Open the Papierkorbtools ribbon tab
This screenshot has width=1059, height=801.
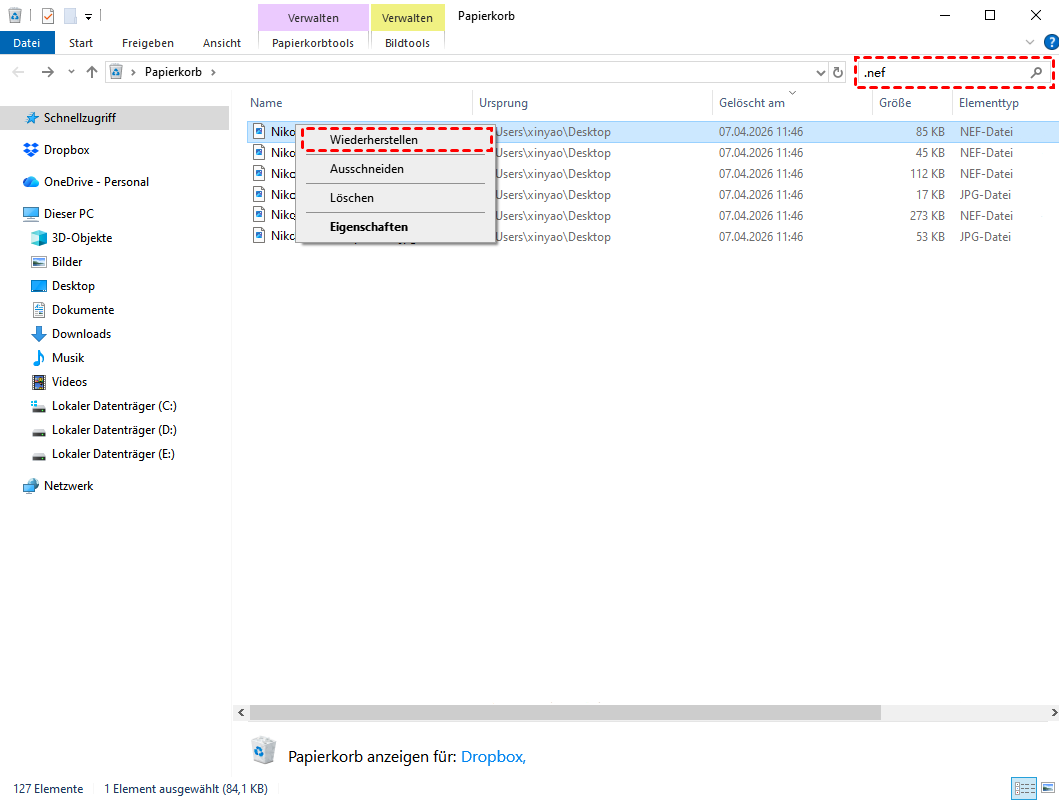(312, 43)
